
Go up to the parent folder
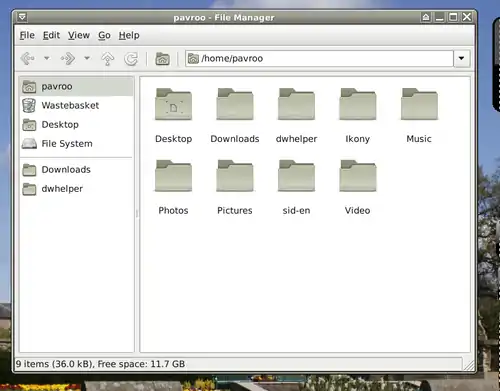107,59
